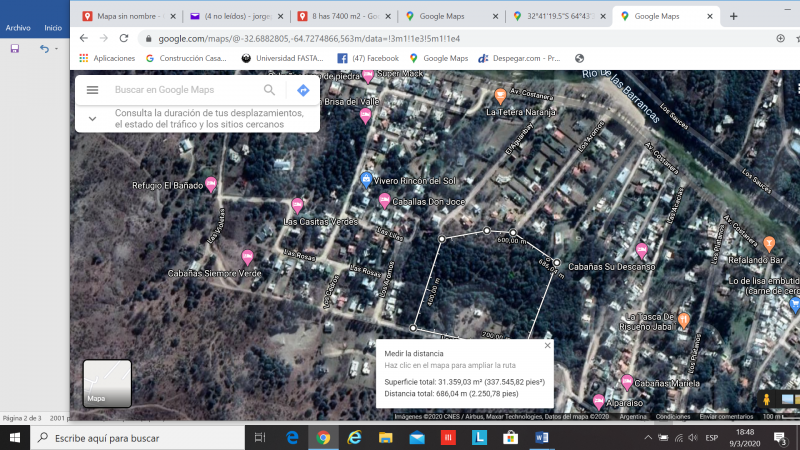800x450 pixels.
Task: Click the Refalando Bar marker
Action: click(769, 243)
